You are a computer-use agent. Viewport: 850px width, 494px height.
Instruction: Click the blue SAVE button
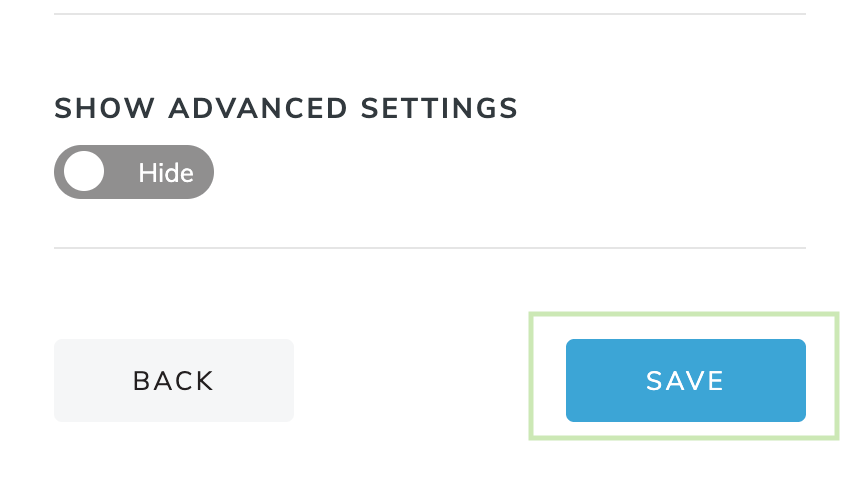click(x=685, y=380)
